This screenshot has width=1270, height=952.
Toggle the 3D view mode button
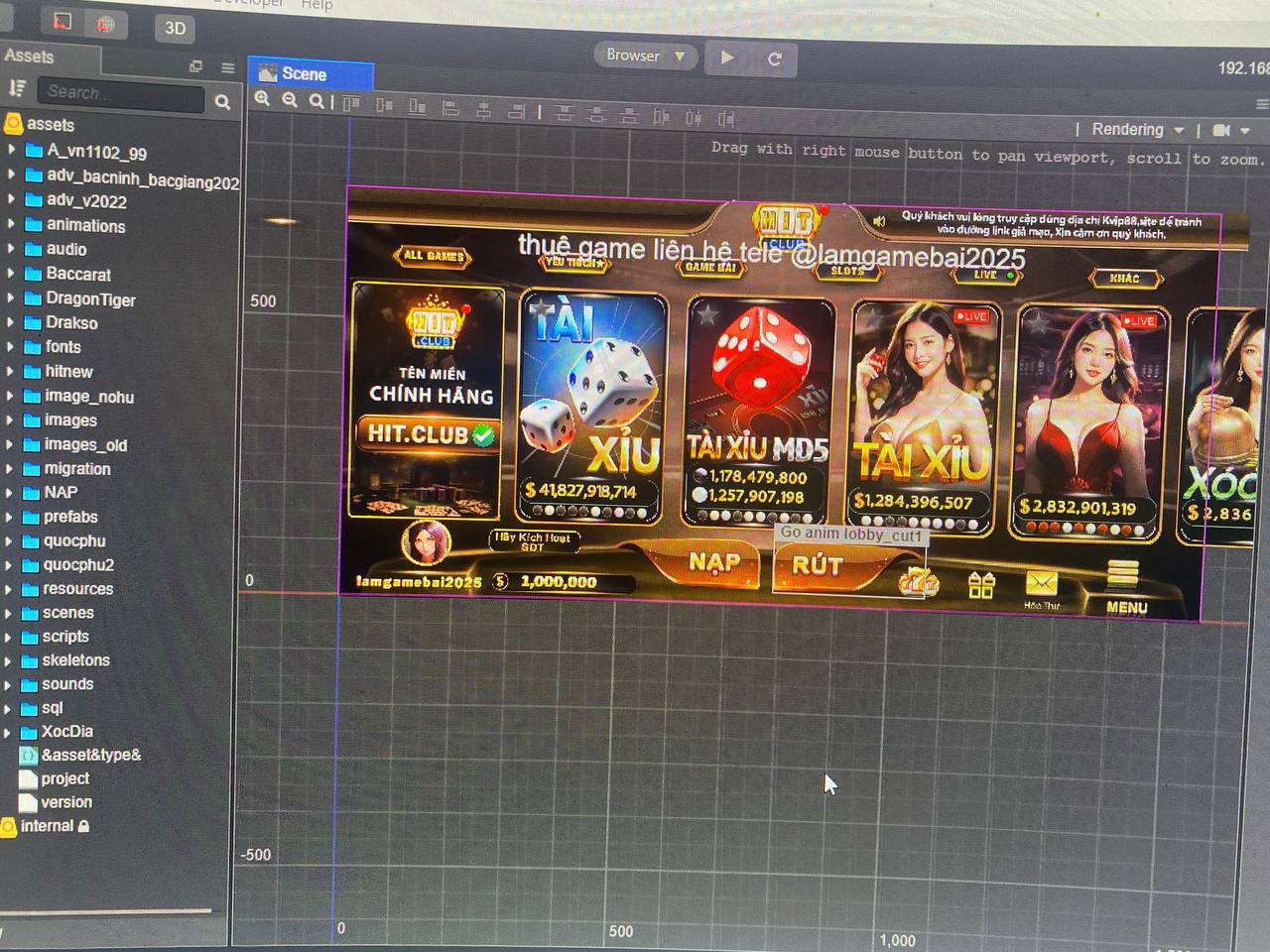pos(175,28)
